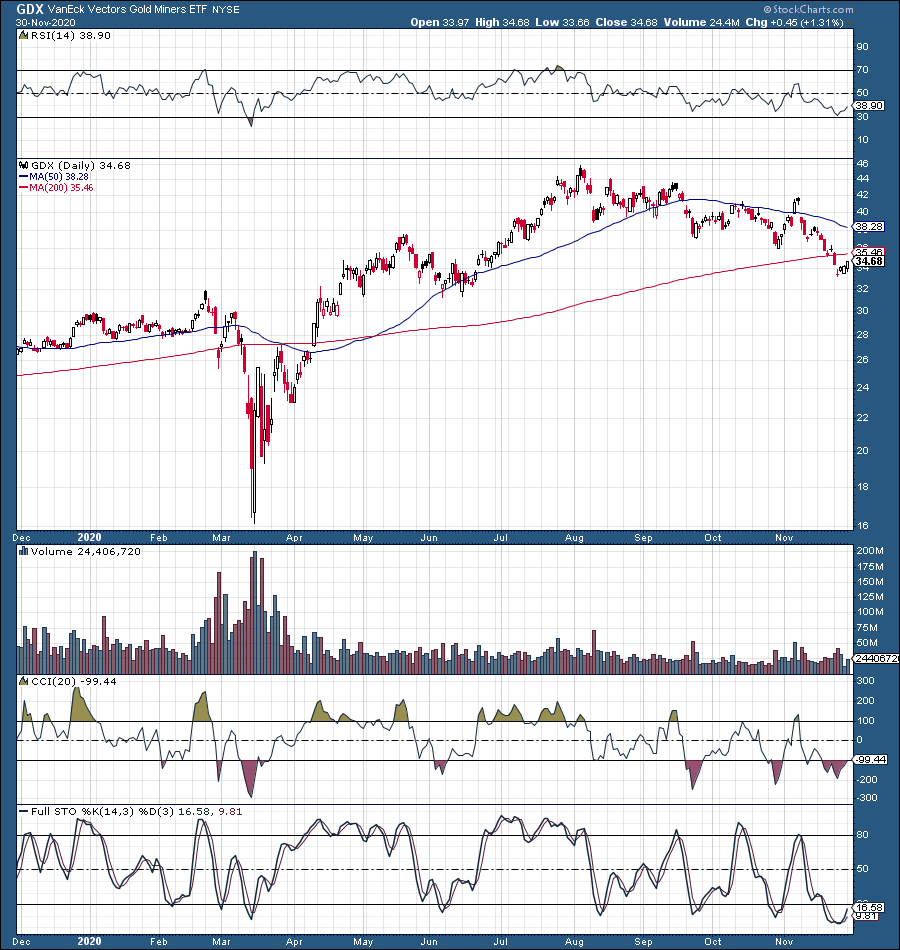Click the volume bars icon beside Volume label

pyautogui.click(x=24, y=551)
